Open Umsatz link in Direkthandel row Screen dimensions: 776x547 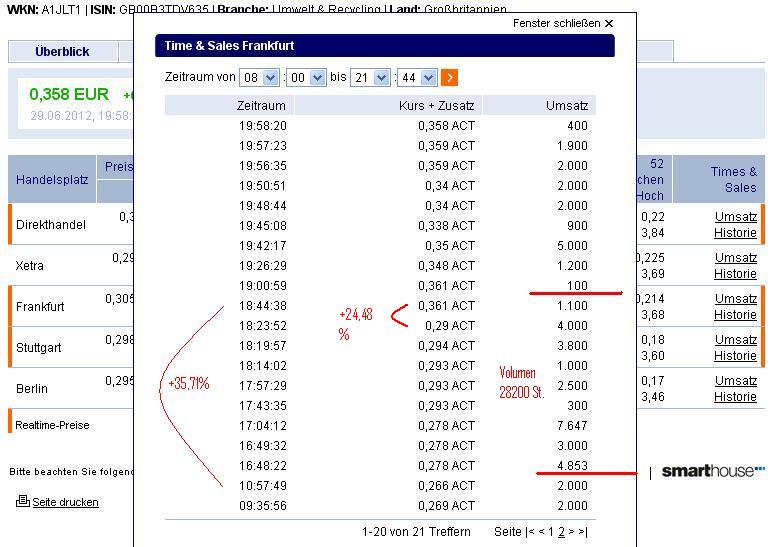pos(735,217)
